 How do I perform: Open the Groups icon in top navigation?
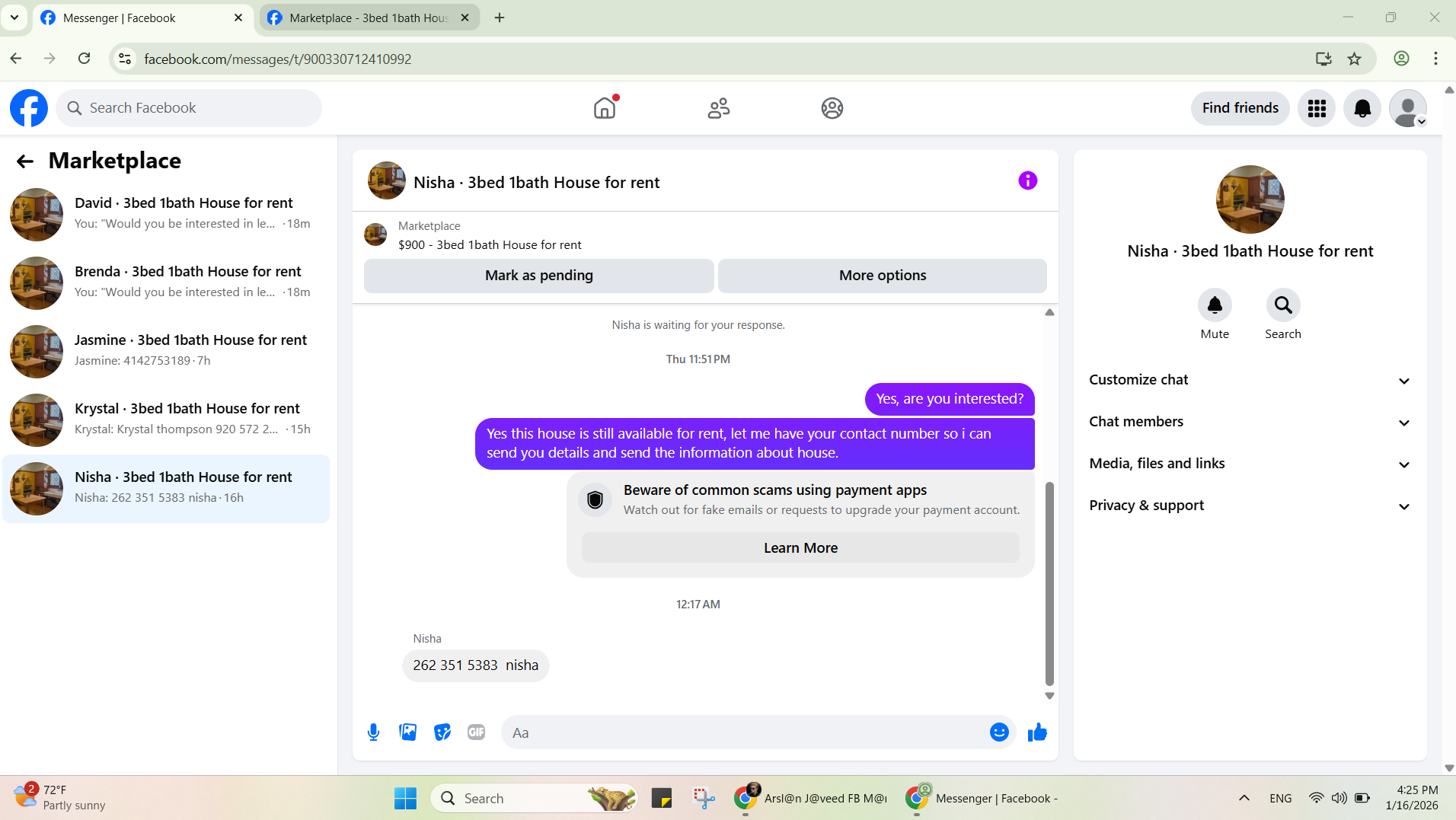(832, 108)
